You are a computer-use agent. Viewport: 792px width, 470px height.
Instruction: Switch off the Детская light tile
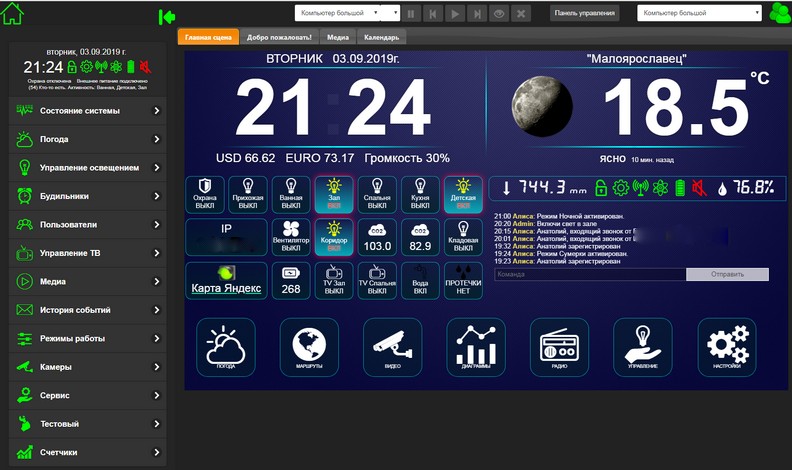(463, 194)
